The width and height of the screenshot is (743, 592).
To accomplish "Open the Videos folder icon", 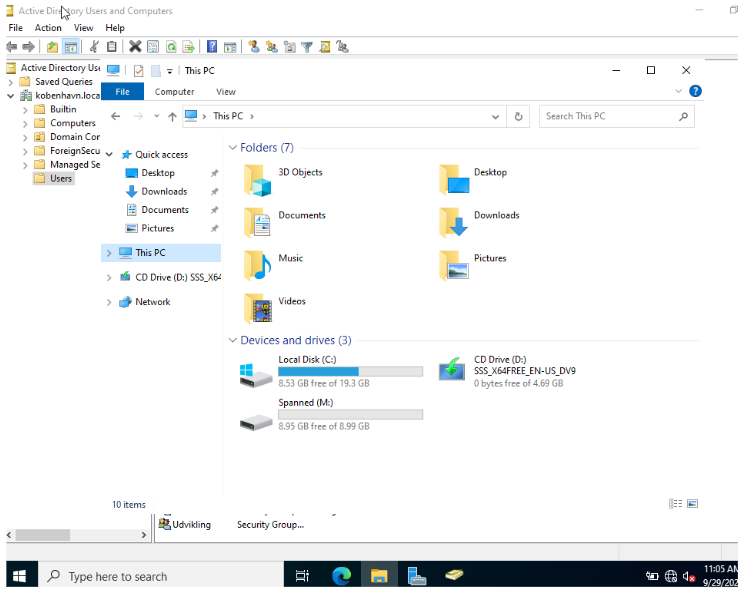I will (257, 309).
